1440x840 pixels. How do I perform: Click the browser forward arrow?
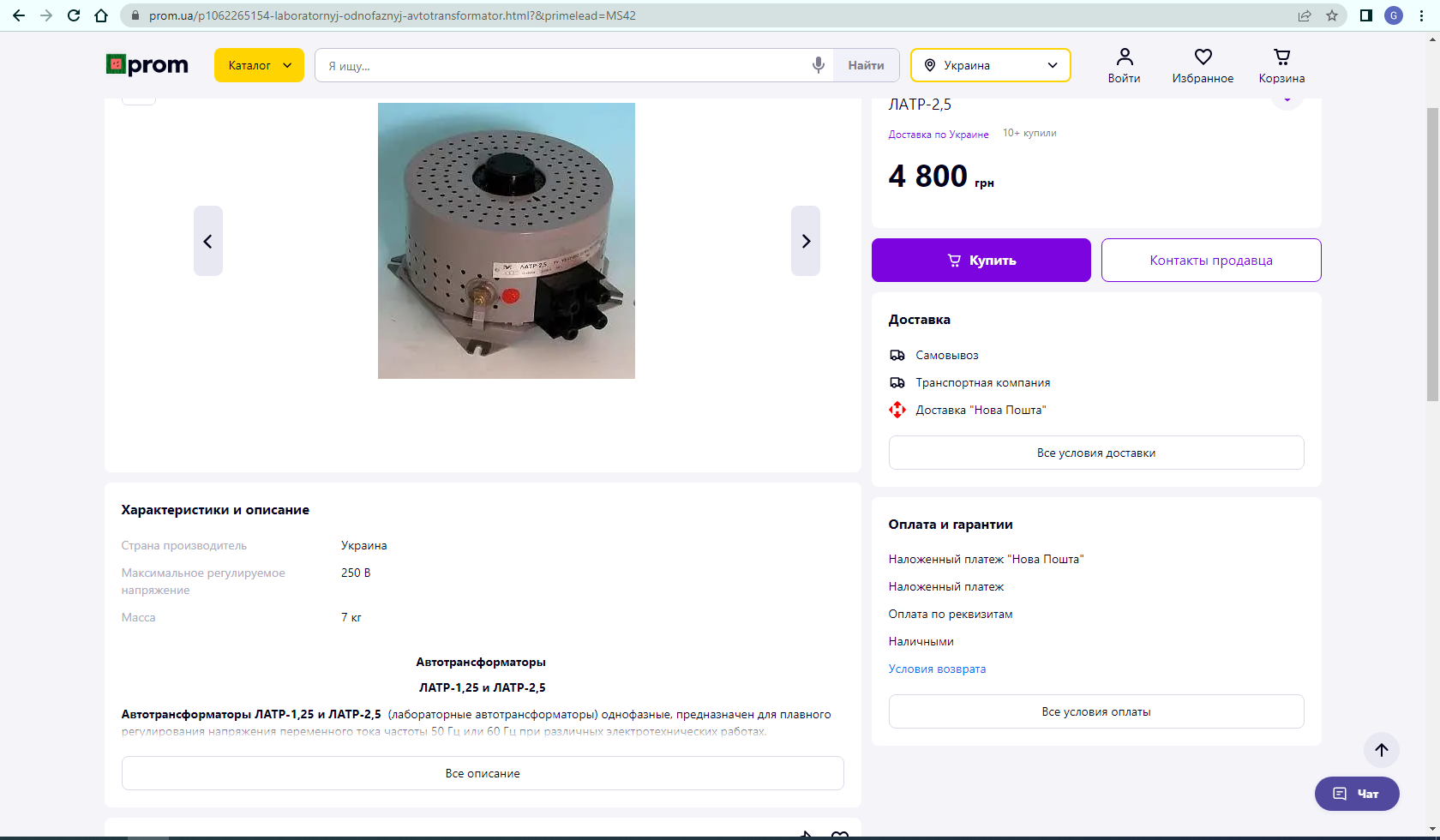[x=46, y=15]
